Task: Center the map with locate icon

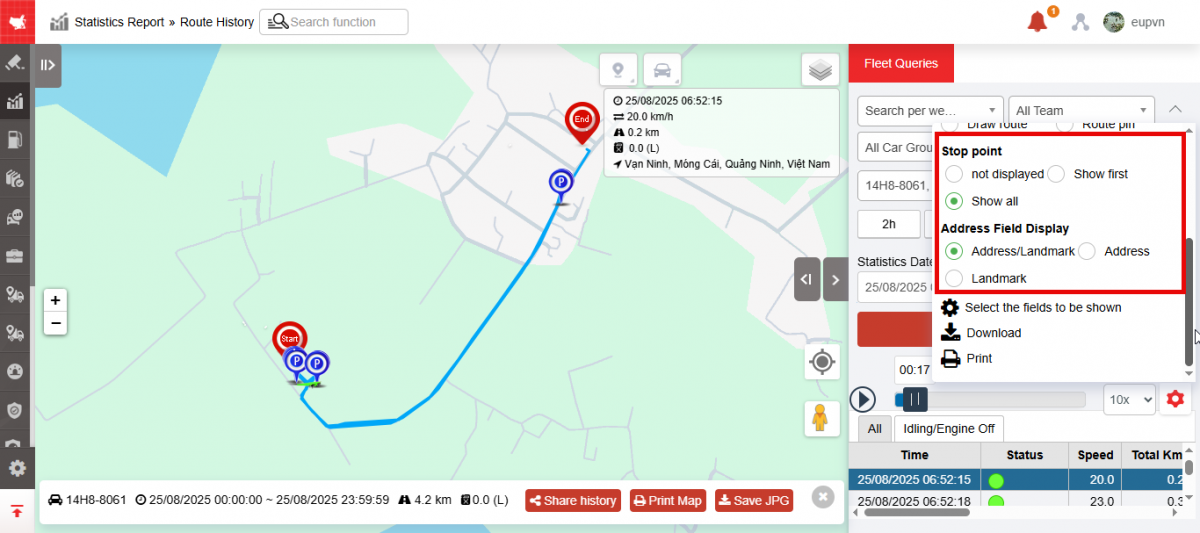Action: (x=822, y=362)
